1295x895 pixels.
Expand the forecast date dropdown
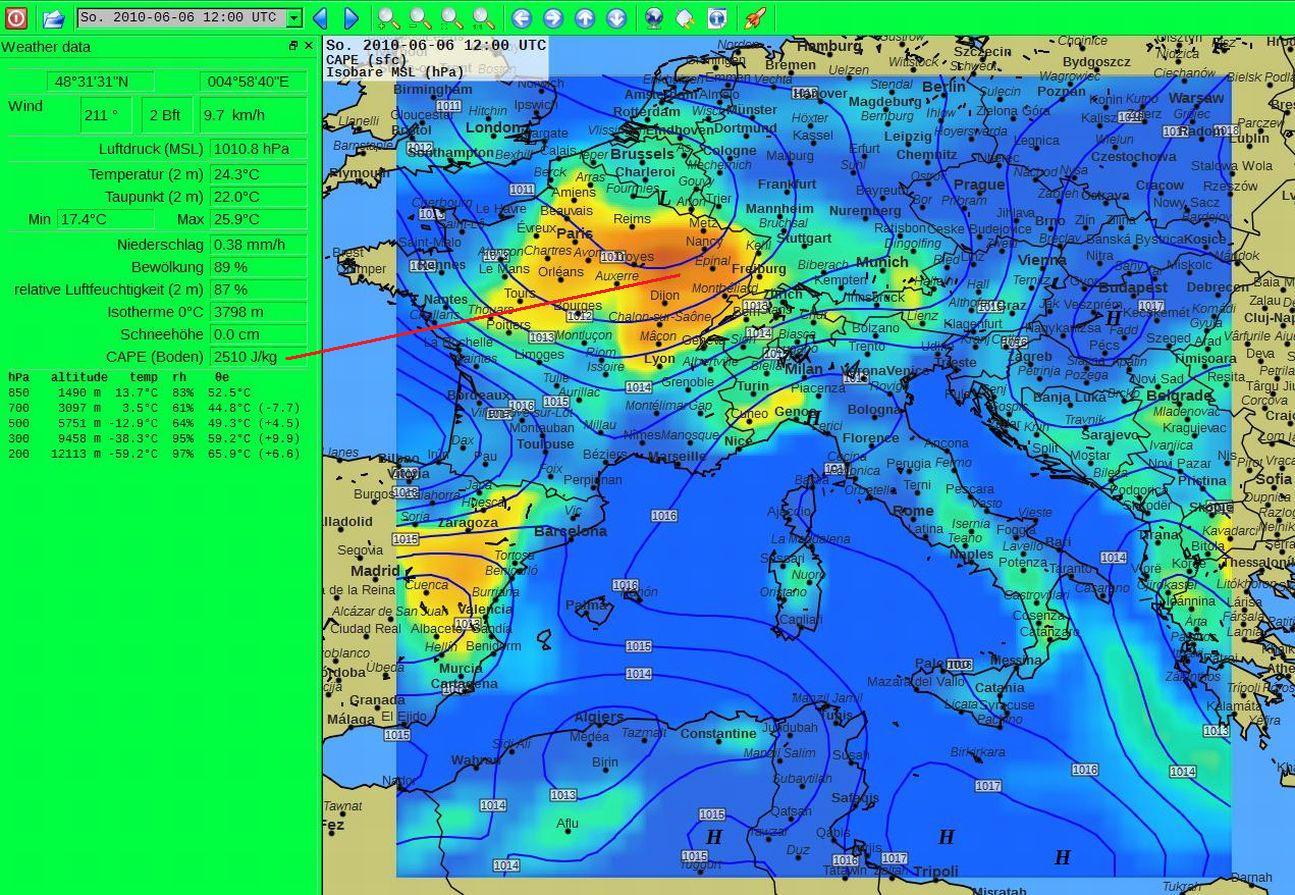(x=293, y=18)
